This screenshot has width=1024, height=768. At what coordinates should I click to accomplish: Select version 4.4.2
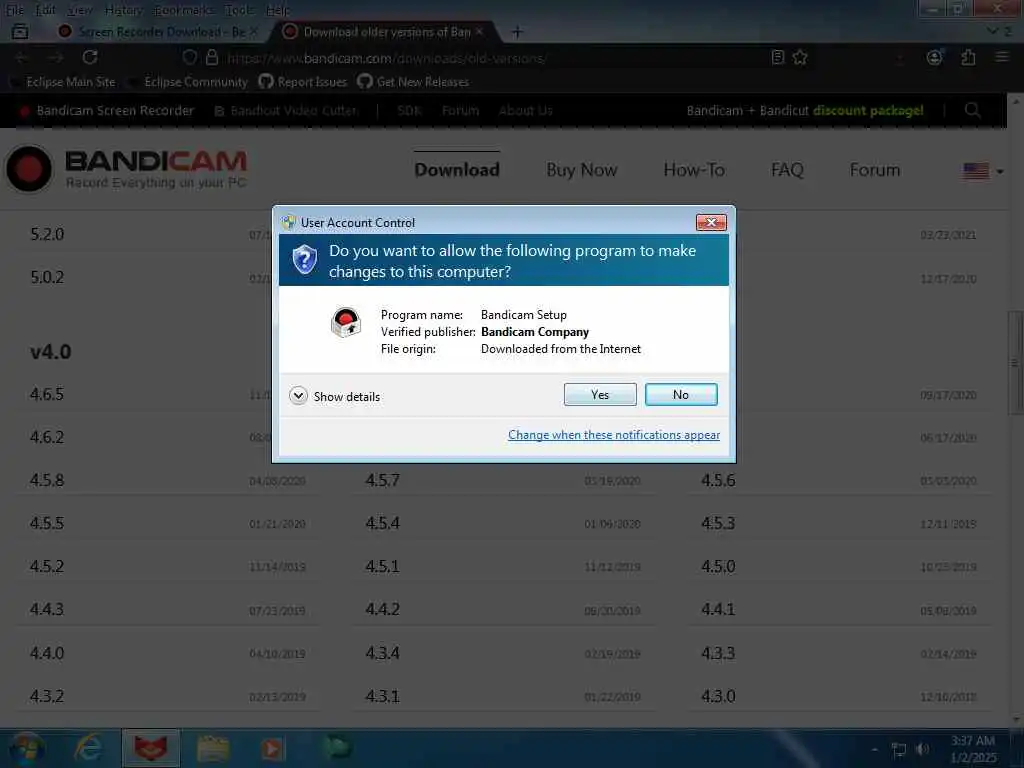[x=382, y=609]
